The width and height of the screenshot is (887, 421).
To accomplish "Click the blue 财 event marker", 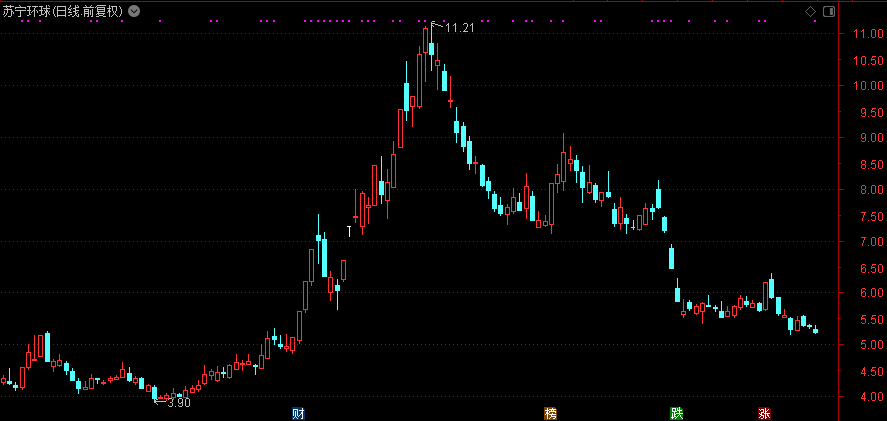I will coord(298,413).
